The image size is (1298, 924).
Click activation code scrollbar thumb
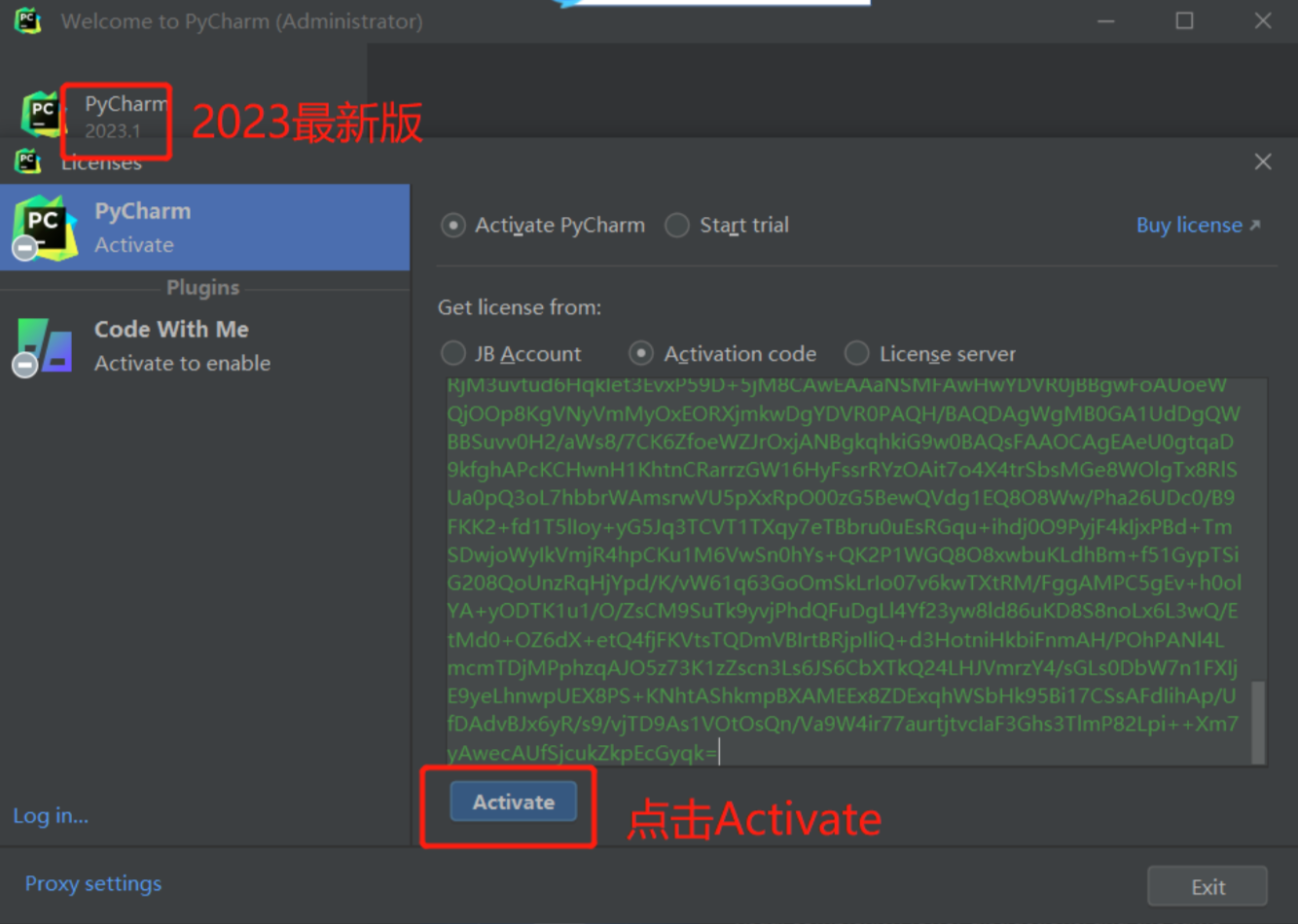click(x=1258, y=721)
